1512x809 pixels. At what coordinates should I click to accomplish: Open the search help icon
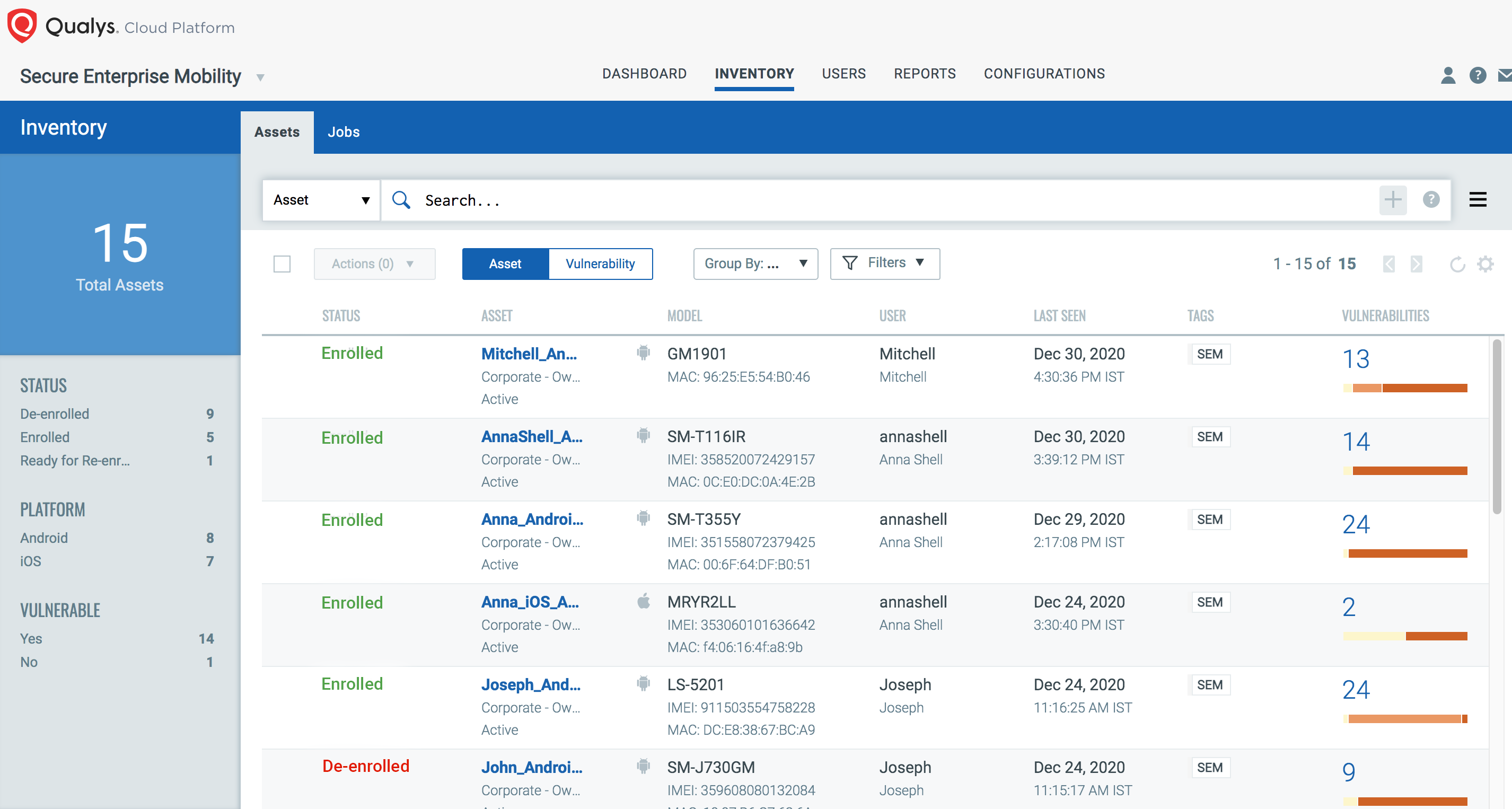pyautogui.click(x=1430, y=200)
